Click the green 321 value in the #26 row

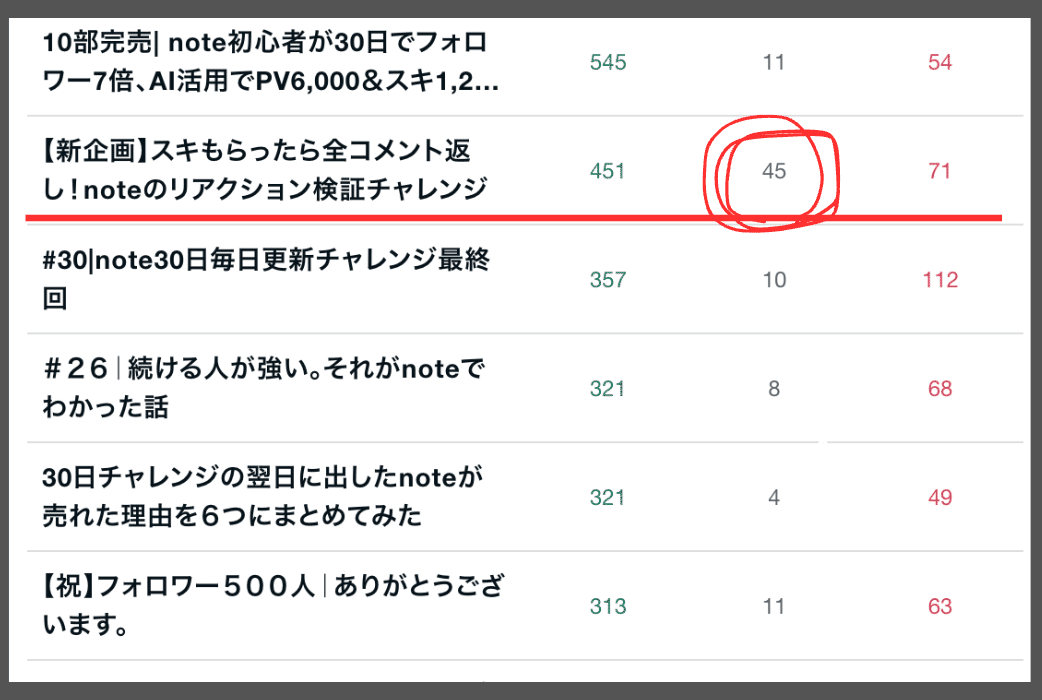pos(607,389)
